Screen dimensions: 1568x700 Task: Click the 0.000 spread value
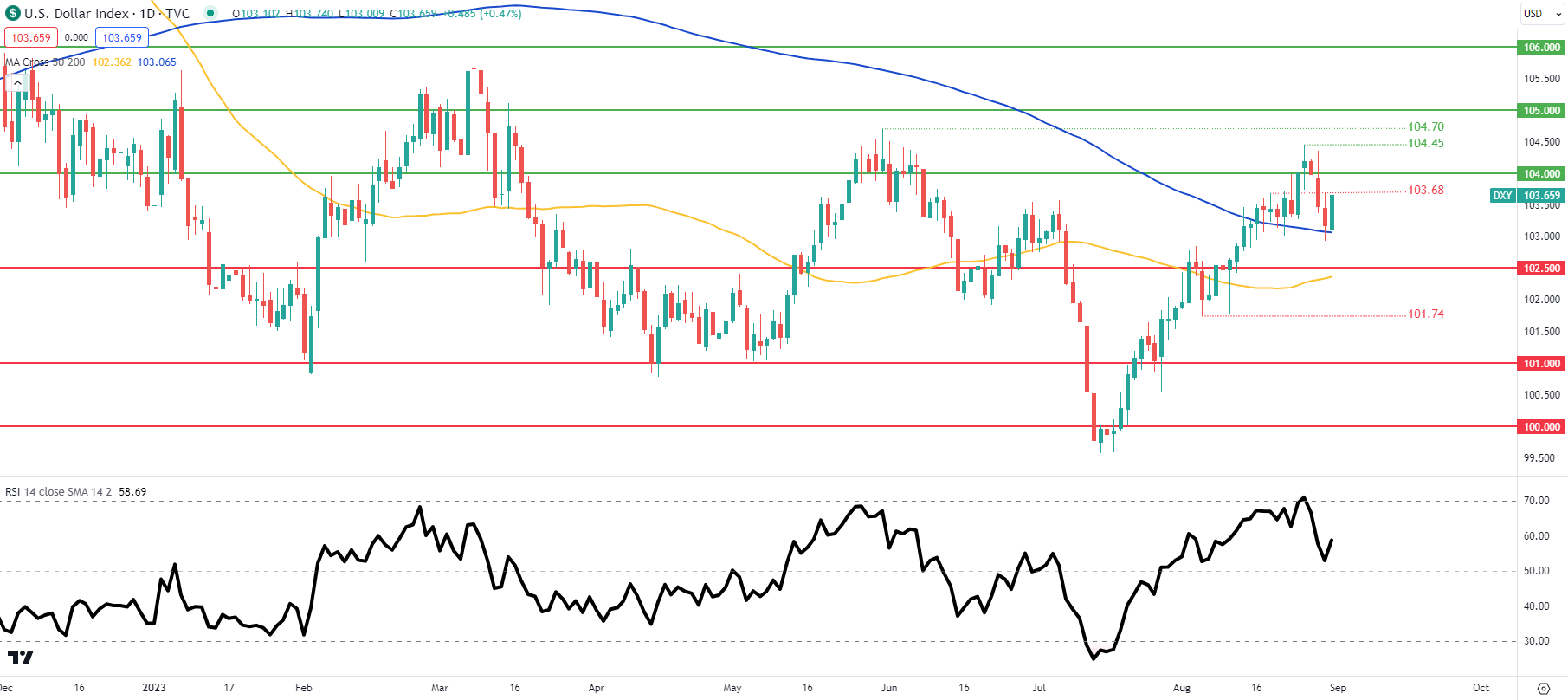[76, 37]
